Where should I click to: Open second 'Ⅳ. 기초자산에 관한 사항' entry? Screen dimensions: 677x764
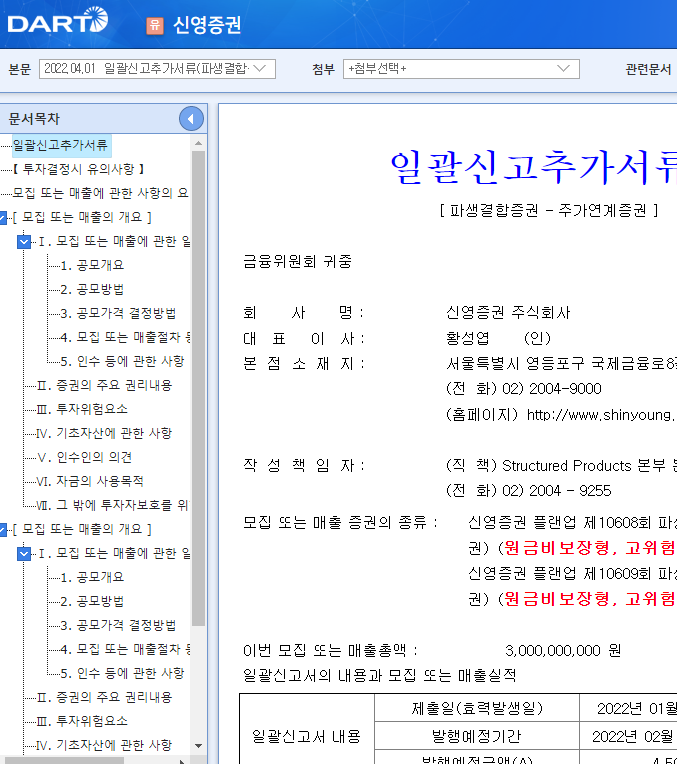point(104,745)
